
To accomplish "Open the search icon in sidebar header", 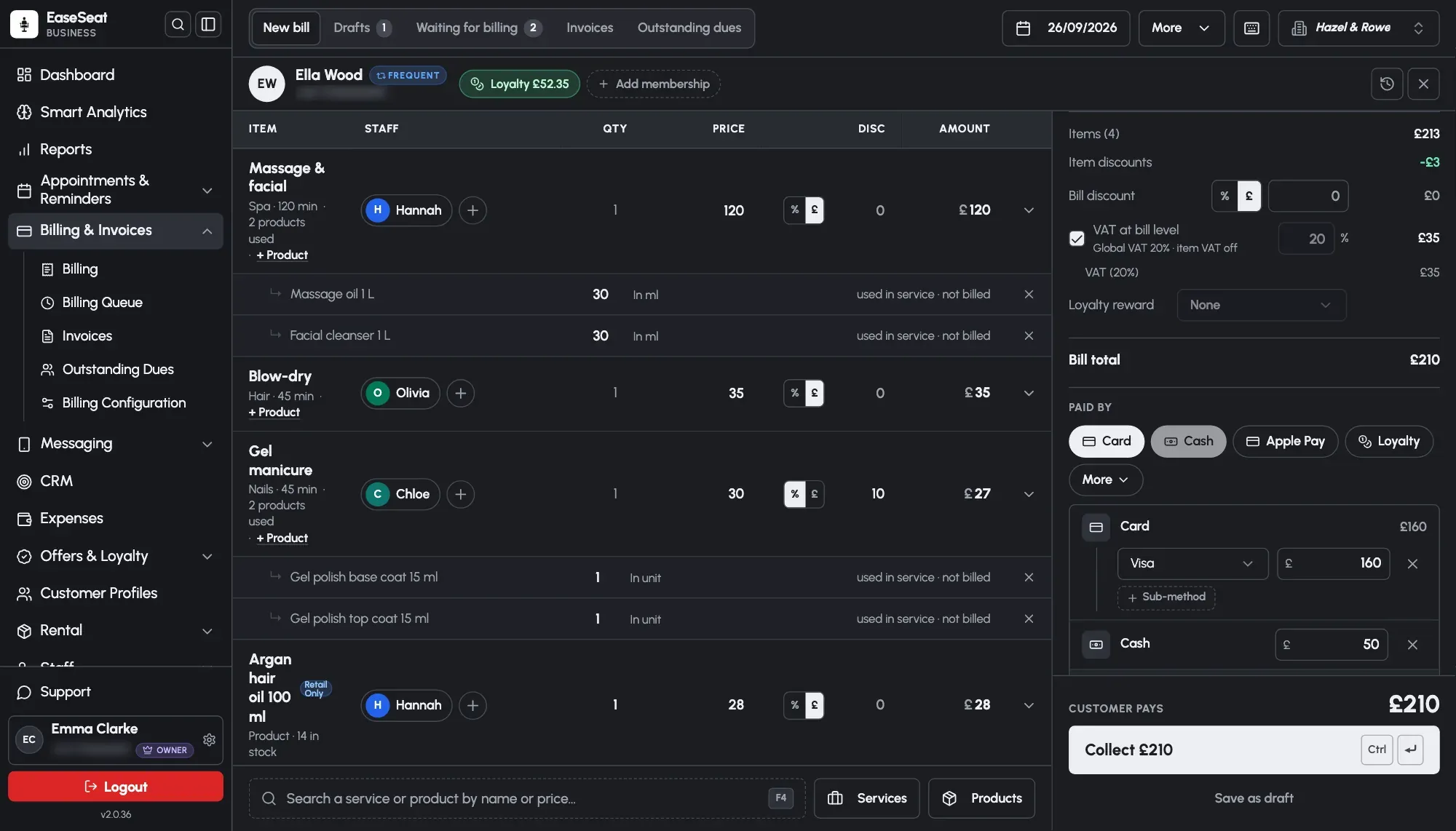I will [x=178, y=25].
